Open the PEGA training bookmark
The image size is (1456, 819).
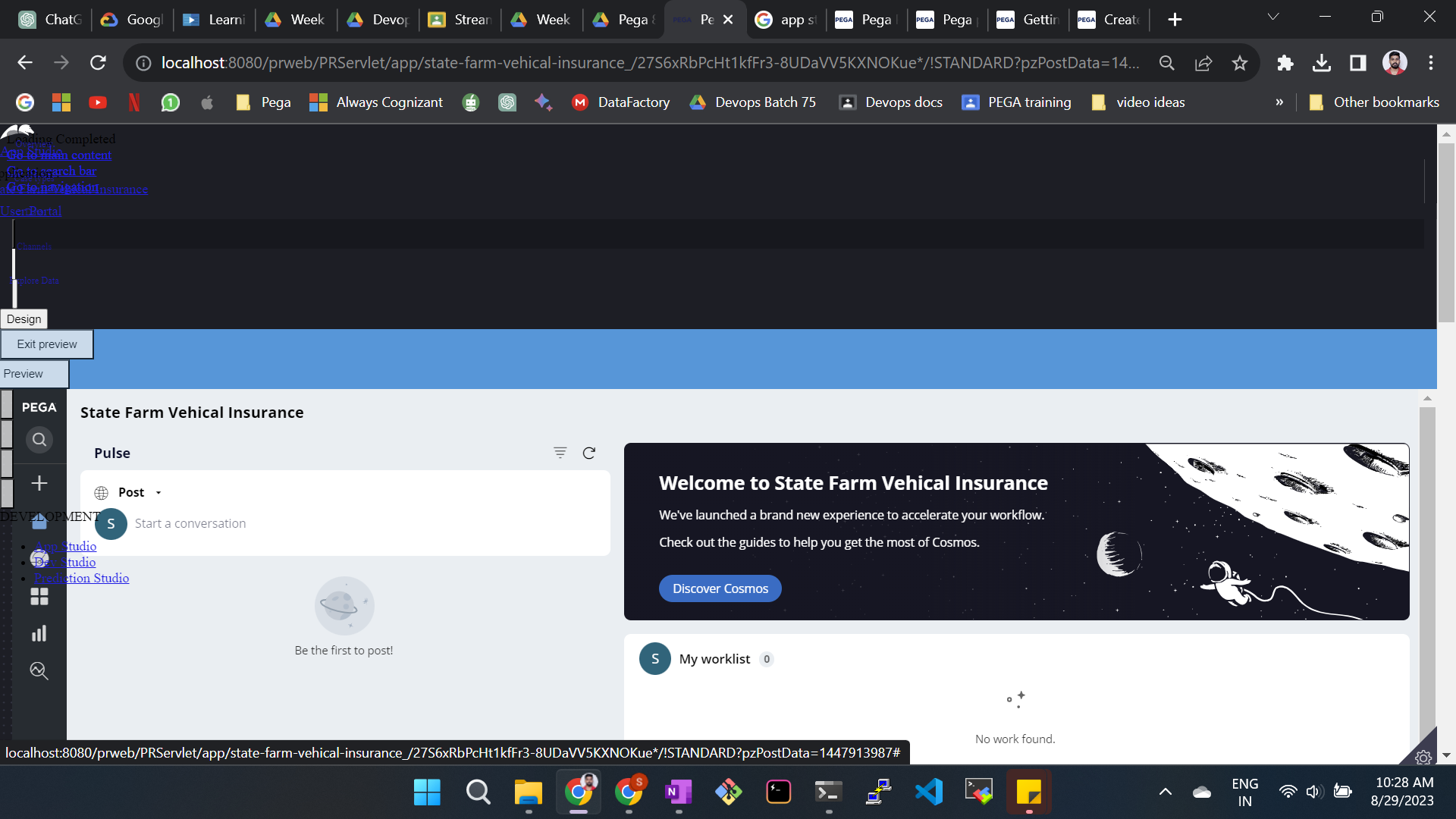pos(1015,102)
